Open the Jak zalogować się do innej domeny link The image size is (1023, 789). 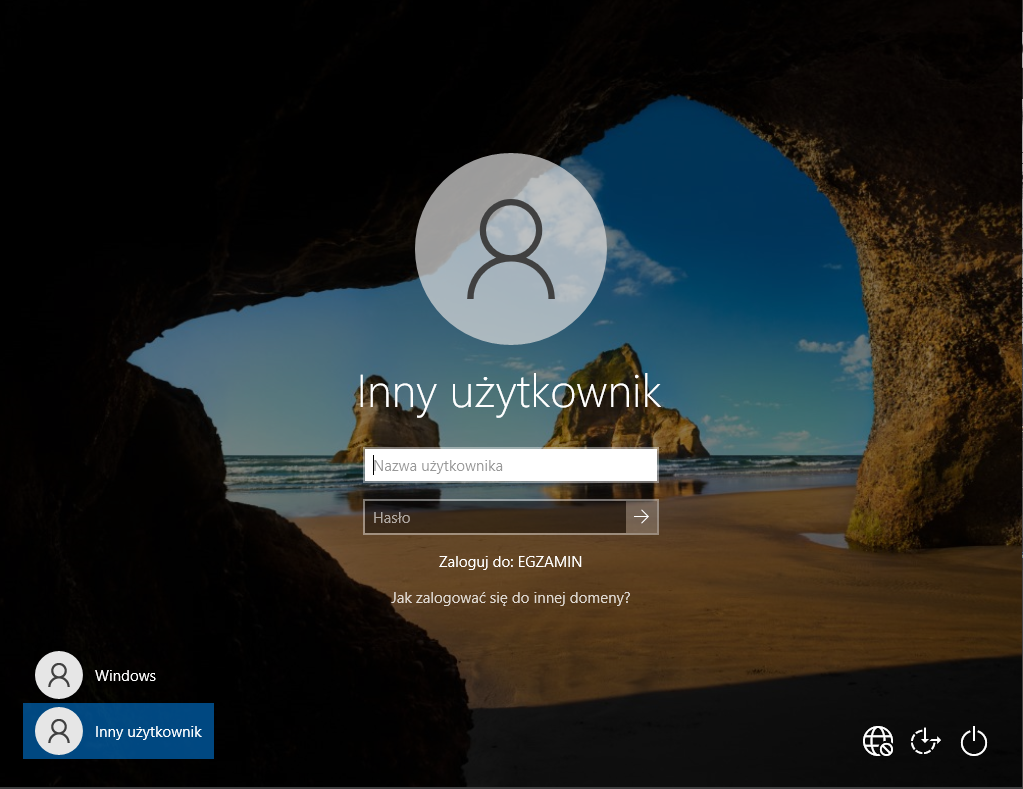[x=511, y=598]
